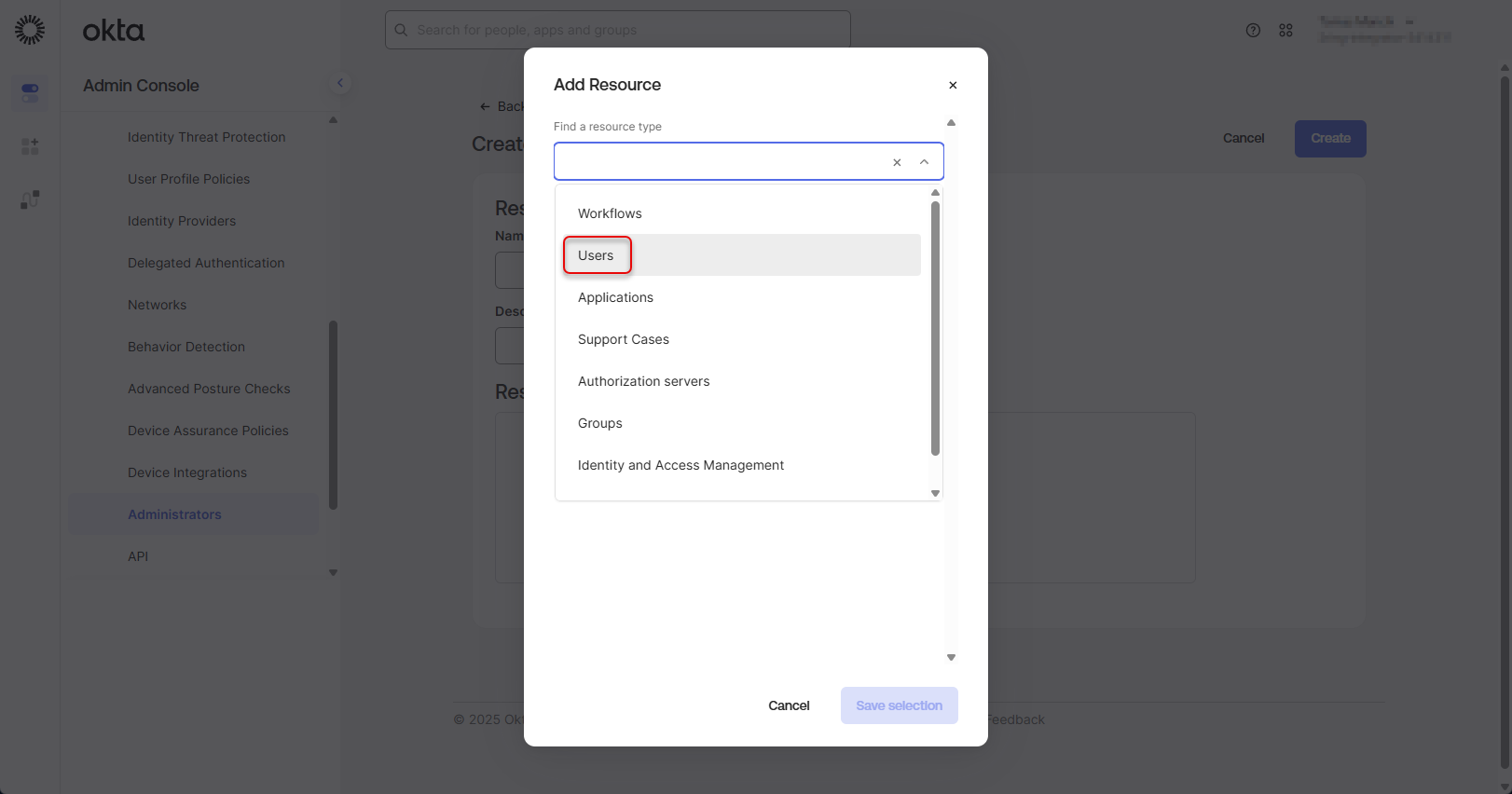Click the grid-plus icon in left rail
The height and width of the screenshot is (794, 1512).
click(30, 146)
